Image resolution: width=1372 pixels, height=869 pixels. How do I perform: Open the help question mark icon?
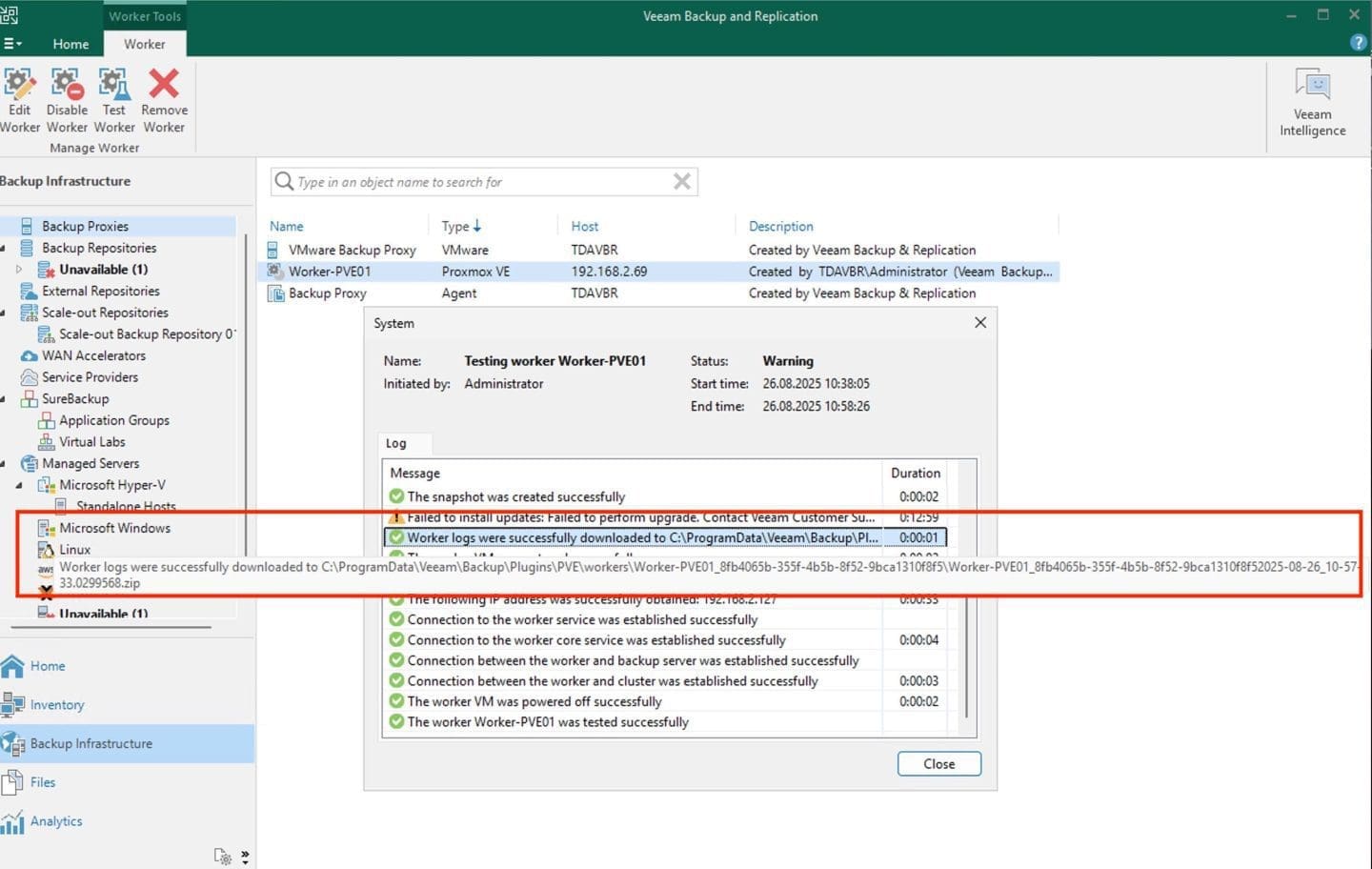(x=1358, y=43)
